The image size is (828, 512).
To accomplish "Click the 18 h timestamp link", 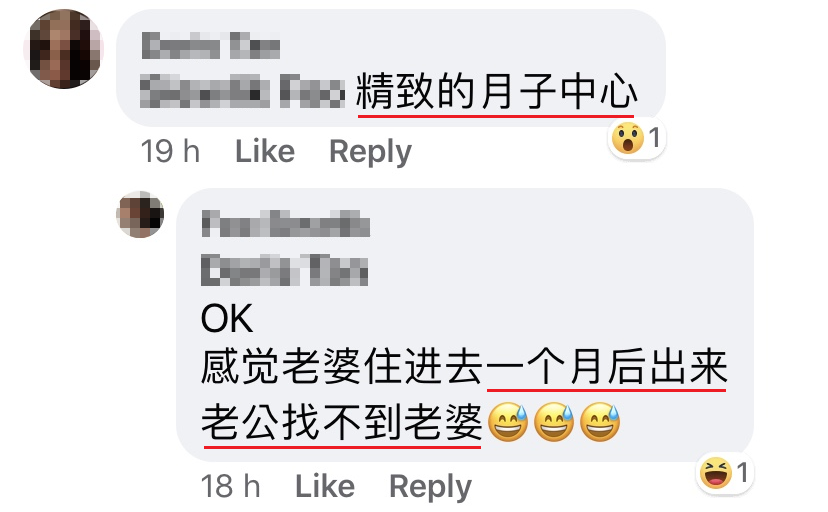I will point(230,486).
